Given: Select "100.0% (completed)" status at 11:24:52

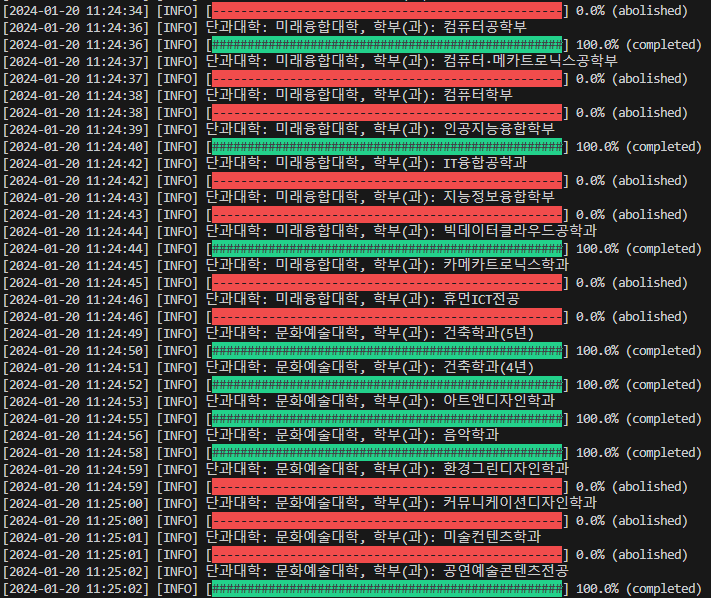Looking at the screenshot, I should (x=638, y=384).
